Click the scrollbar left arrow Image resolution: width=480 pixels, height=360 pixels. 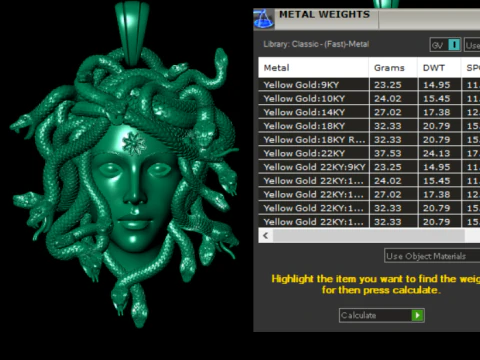(x=266, y=236)
